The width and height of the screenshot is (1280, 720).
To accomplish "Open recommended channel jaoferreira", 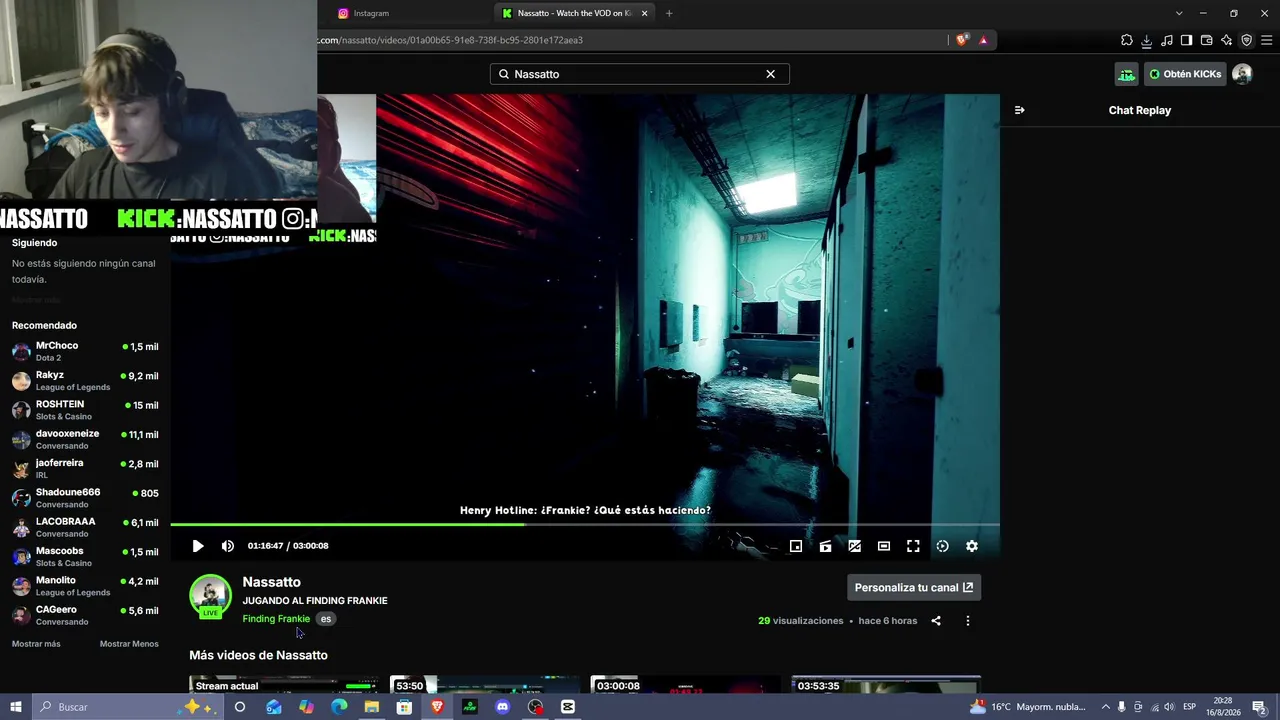I will (85, 469).
